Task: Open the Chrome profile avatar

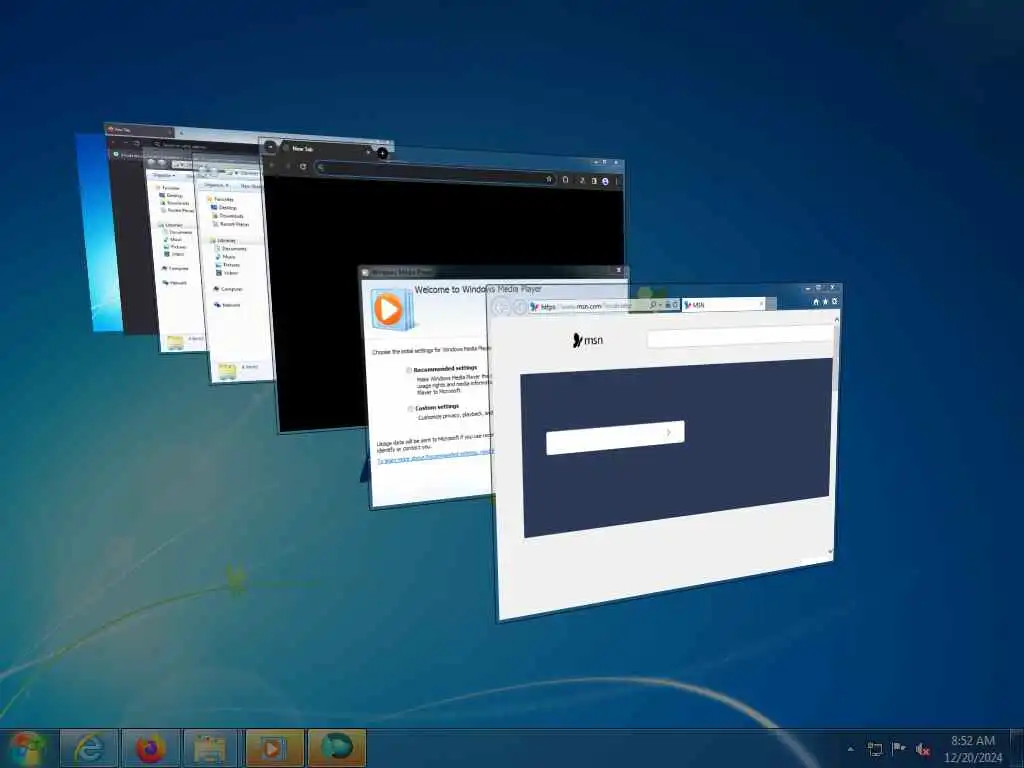Action: tap(605, 182)
